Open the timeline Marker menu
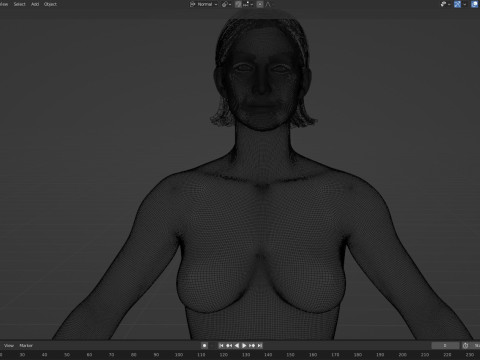This screenshot has width=480, height=360. point(26,346)
